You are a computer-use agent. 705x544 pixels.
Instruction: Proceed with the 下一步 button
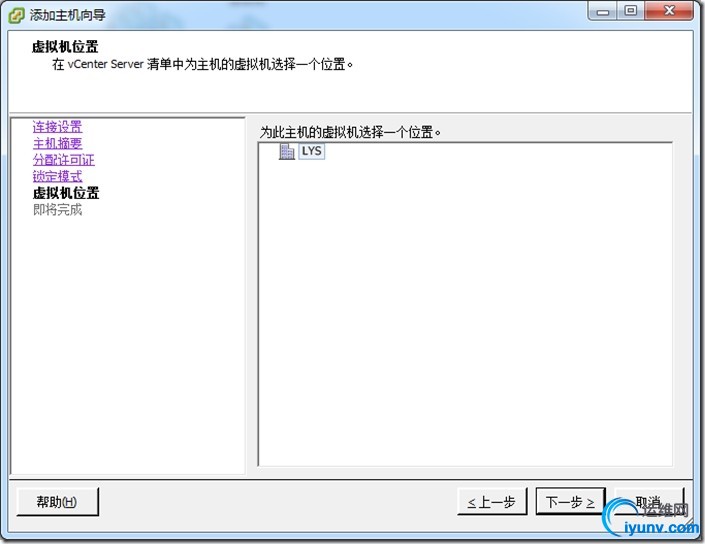coord(570,501)
